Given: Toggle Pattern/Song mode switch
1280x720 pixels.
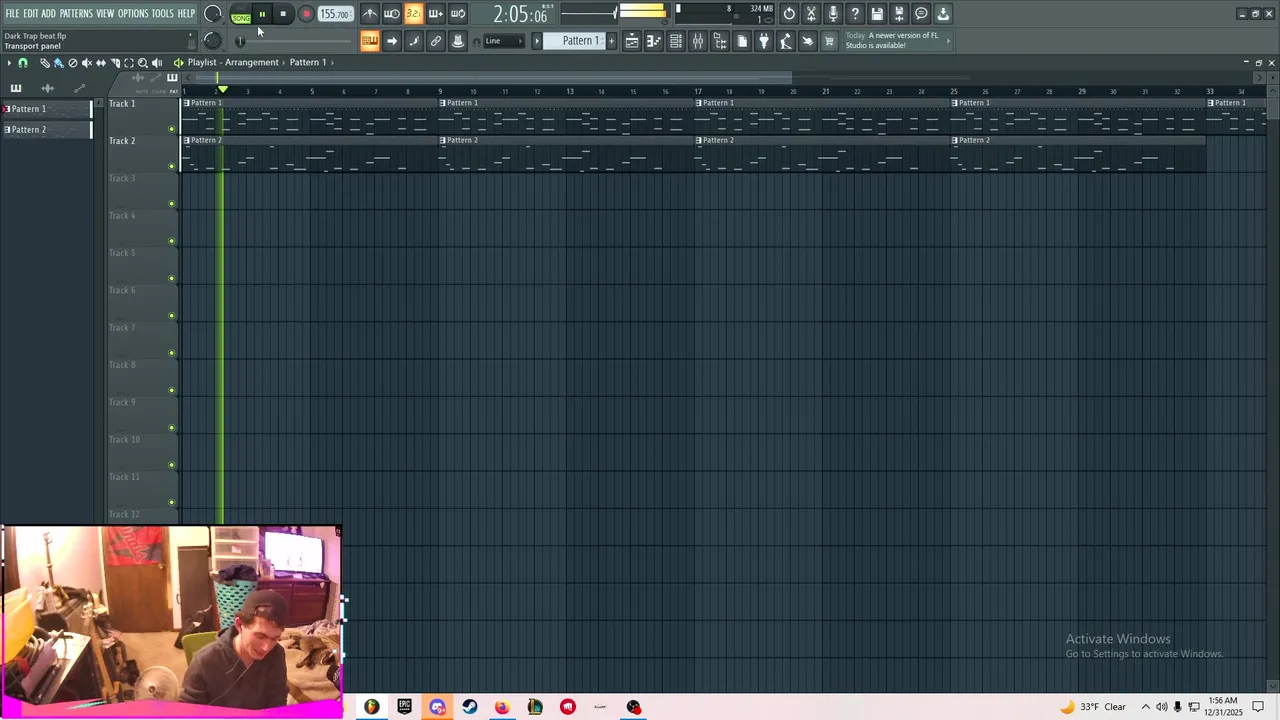Looking at the screenshot, I should pos(241,14).
